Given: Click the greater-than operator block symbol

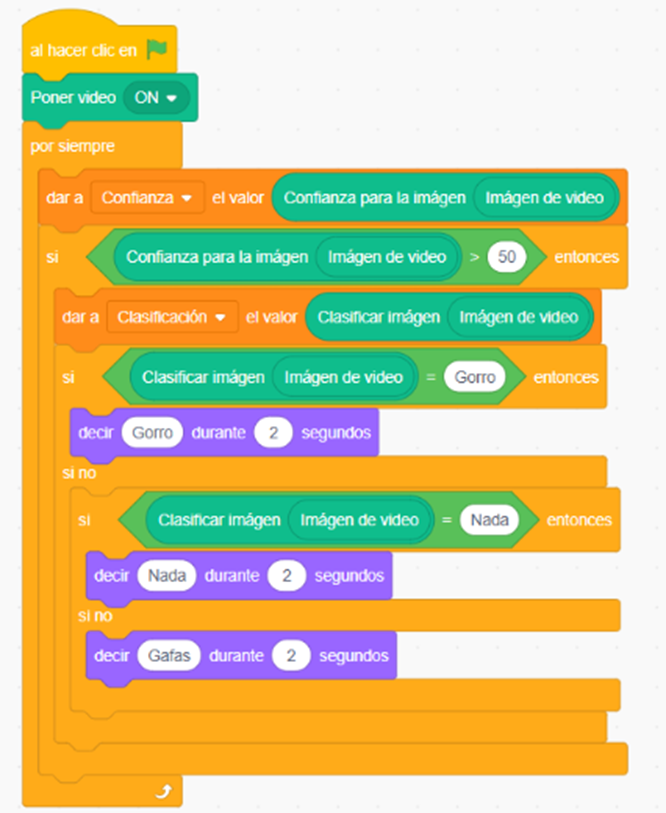Looking at the screenshot, I should point(475,257).
